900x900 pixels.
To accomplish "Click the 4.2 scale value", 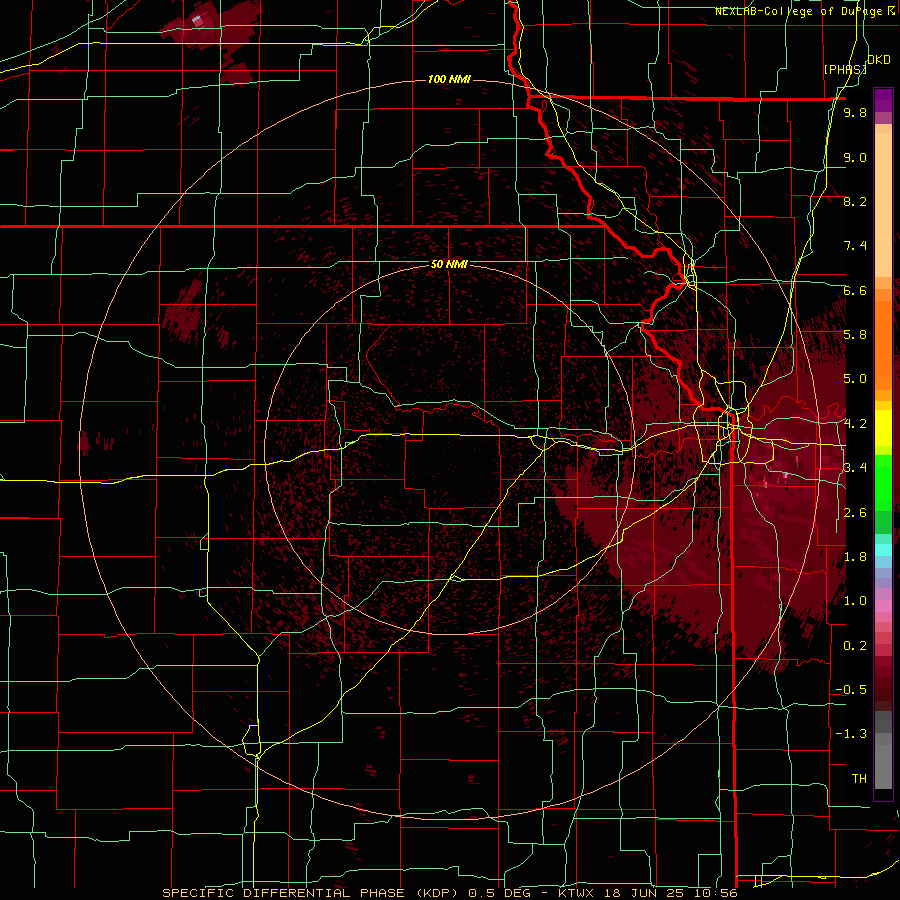I will click(855, 424).
